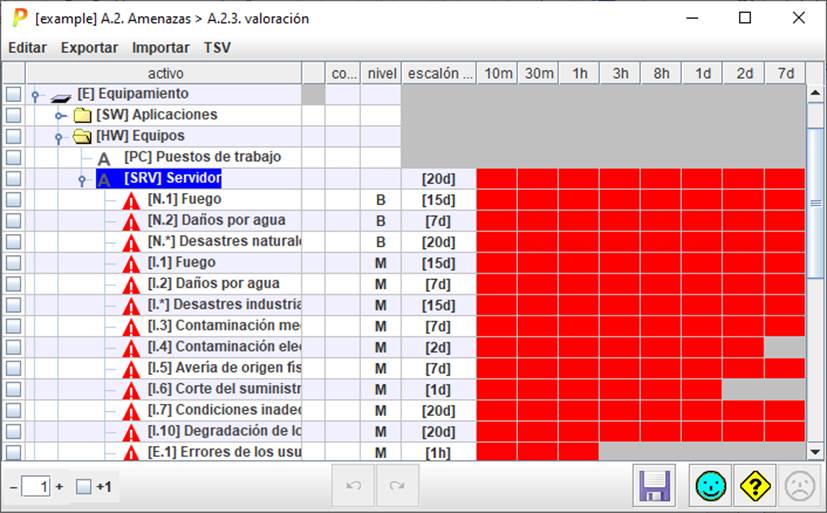827x513 pixels.
Task: Click the redo arrow button
Action: 397,487
